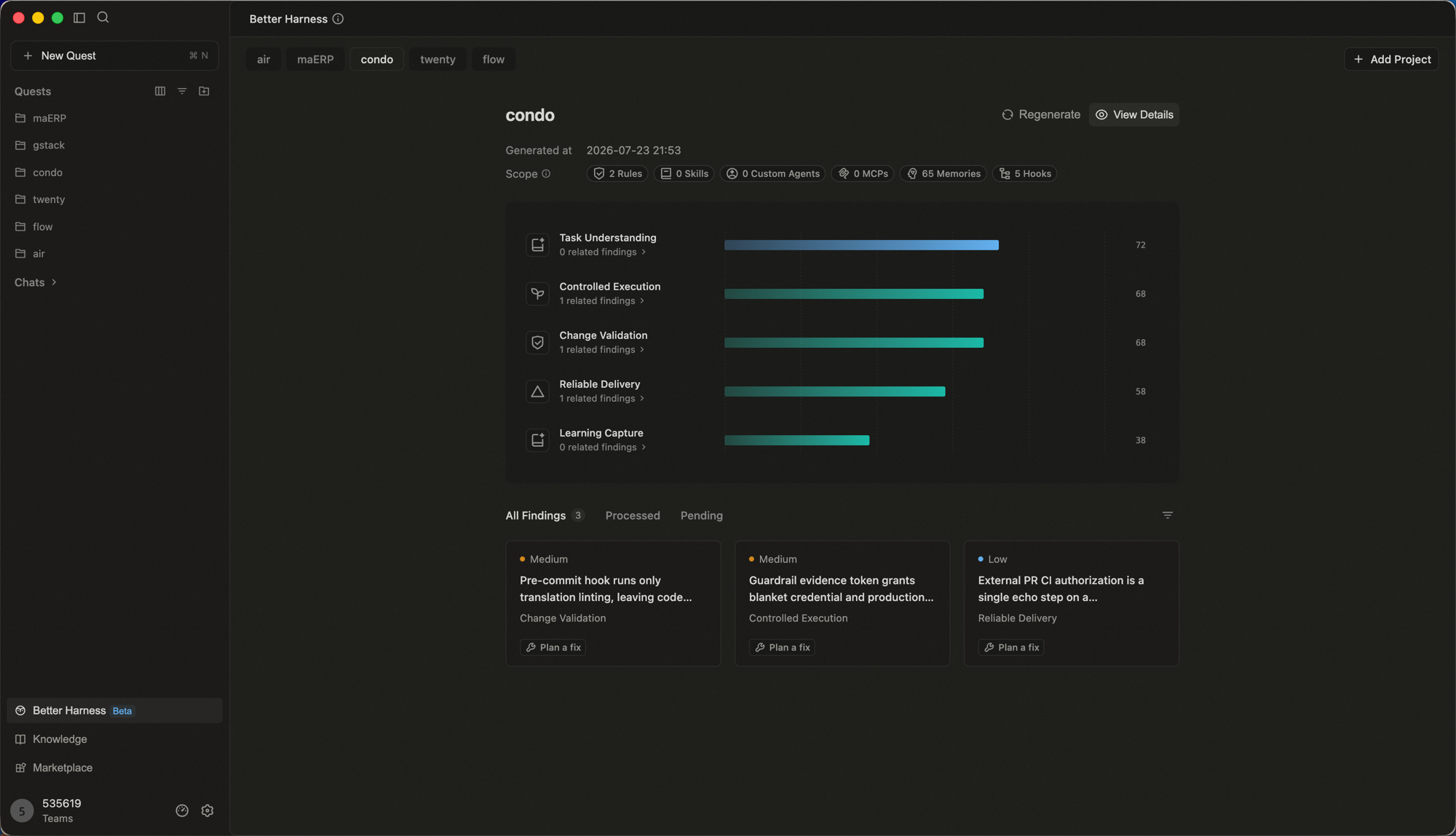Switch to the twenty project tab

click(x=438, y=60)
